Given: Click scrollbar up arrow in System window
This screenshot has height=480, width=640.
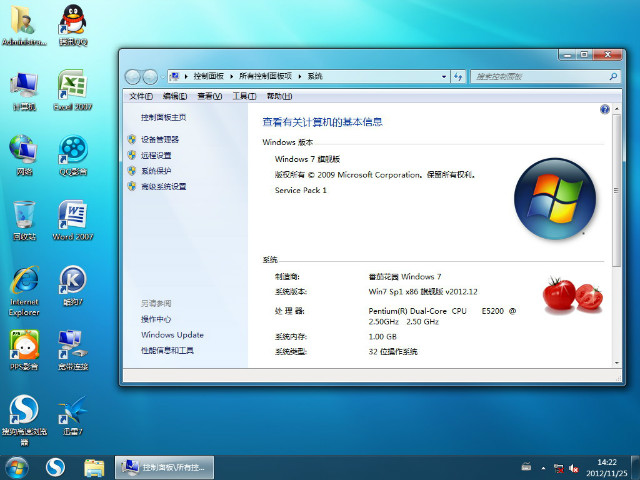Looking at the screenshot, I should (x=617, y=109).
